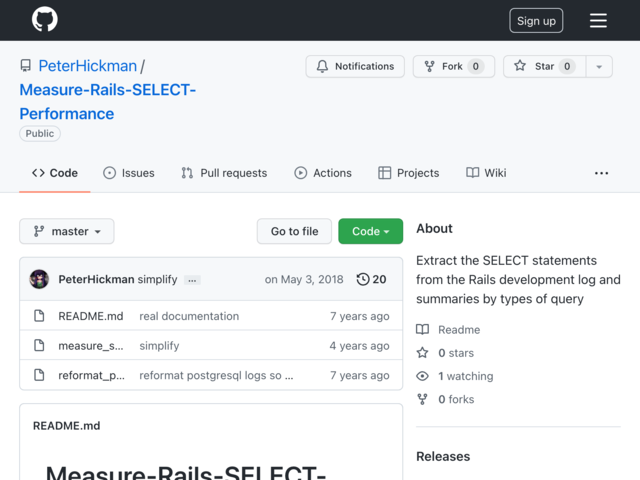
Task: Open the latest 'simplify' commit message
Action: click(x=158, y=279)
